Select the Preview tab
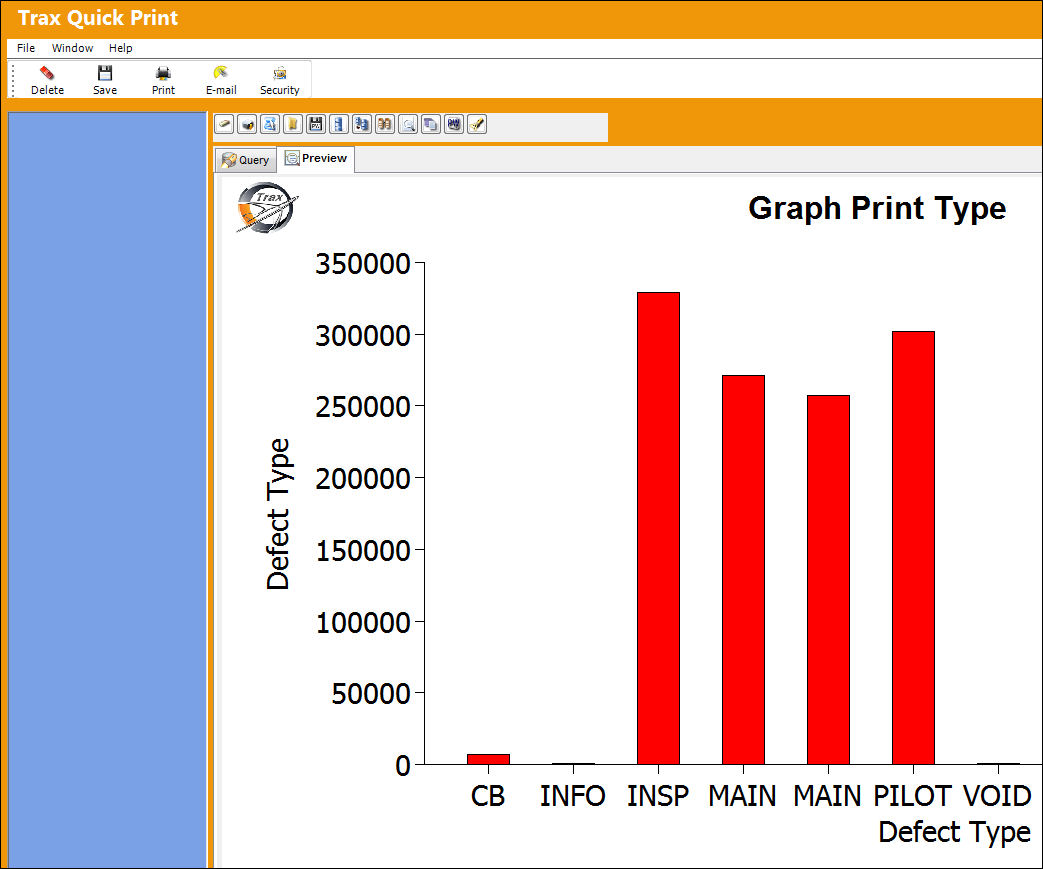1043x869 pixels. [x=316, y=158]
